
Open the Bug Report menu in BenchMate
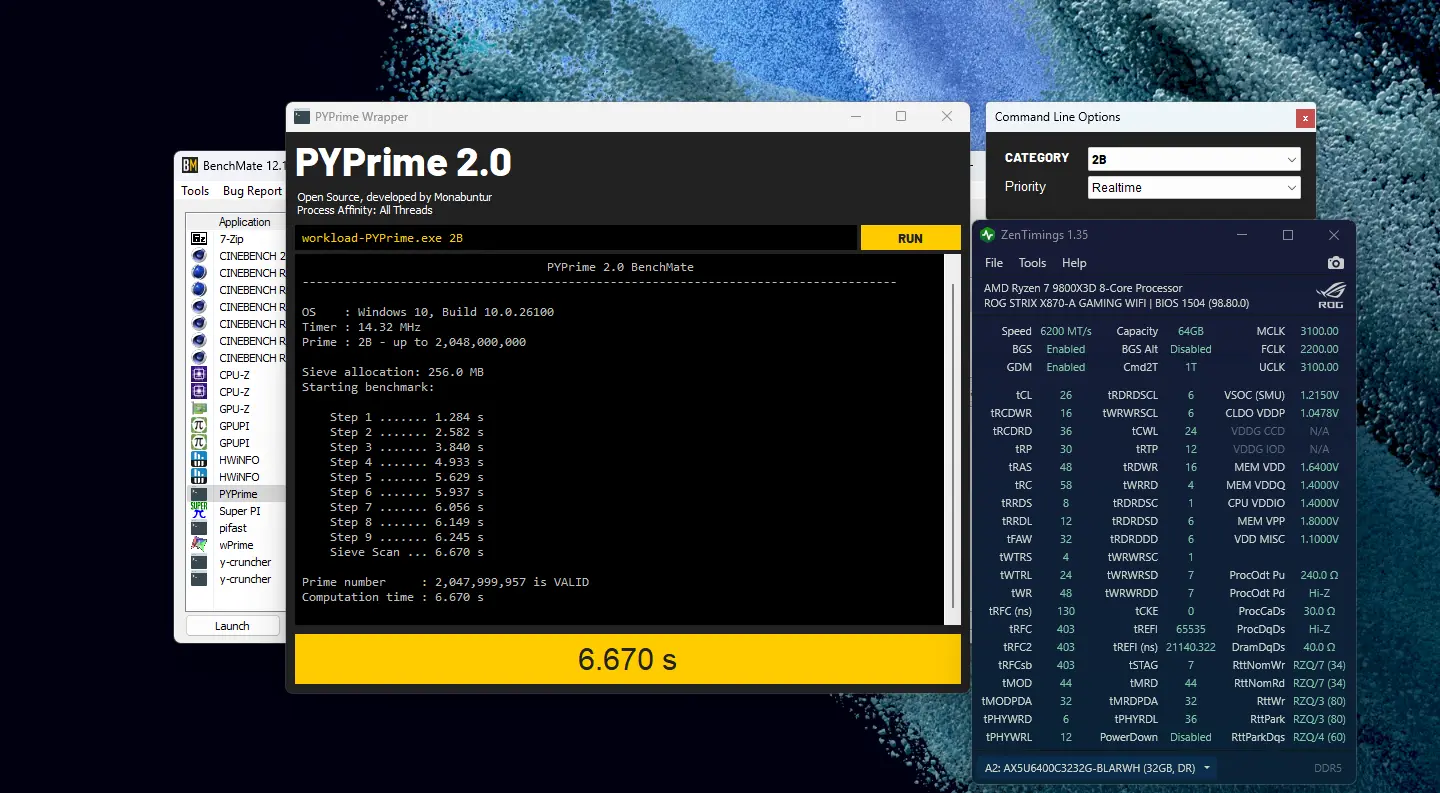pos(252,191)
